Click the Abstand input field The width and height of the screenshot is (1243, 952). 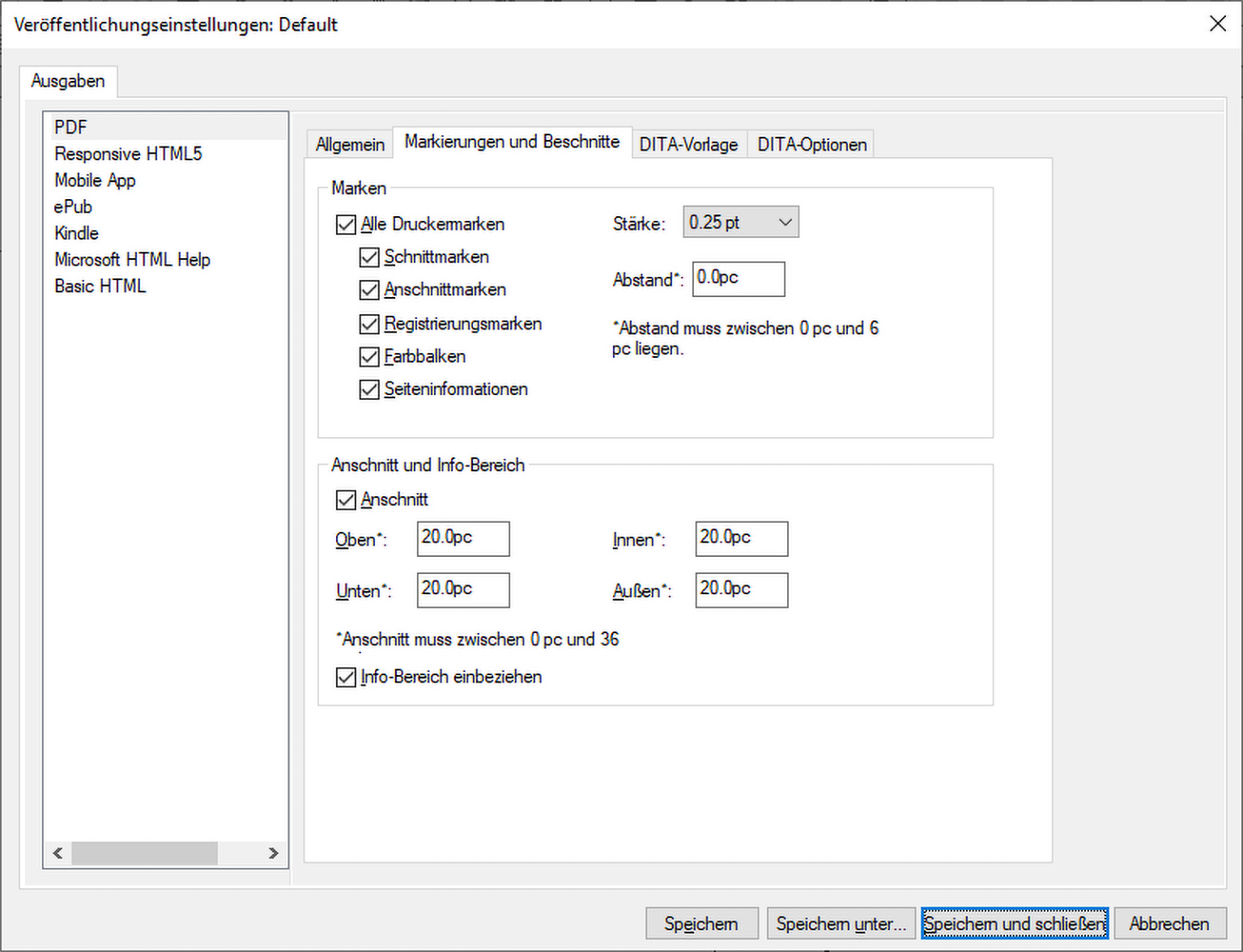coord(738,278)
